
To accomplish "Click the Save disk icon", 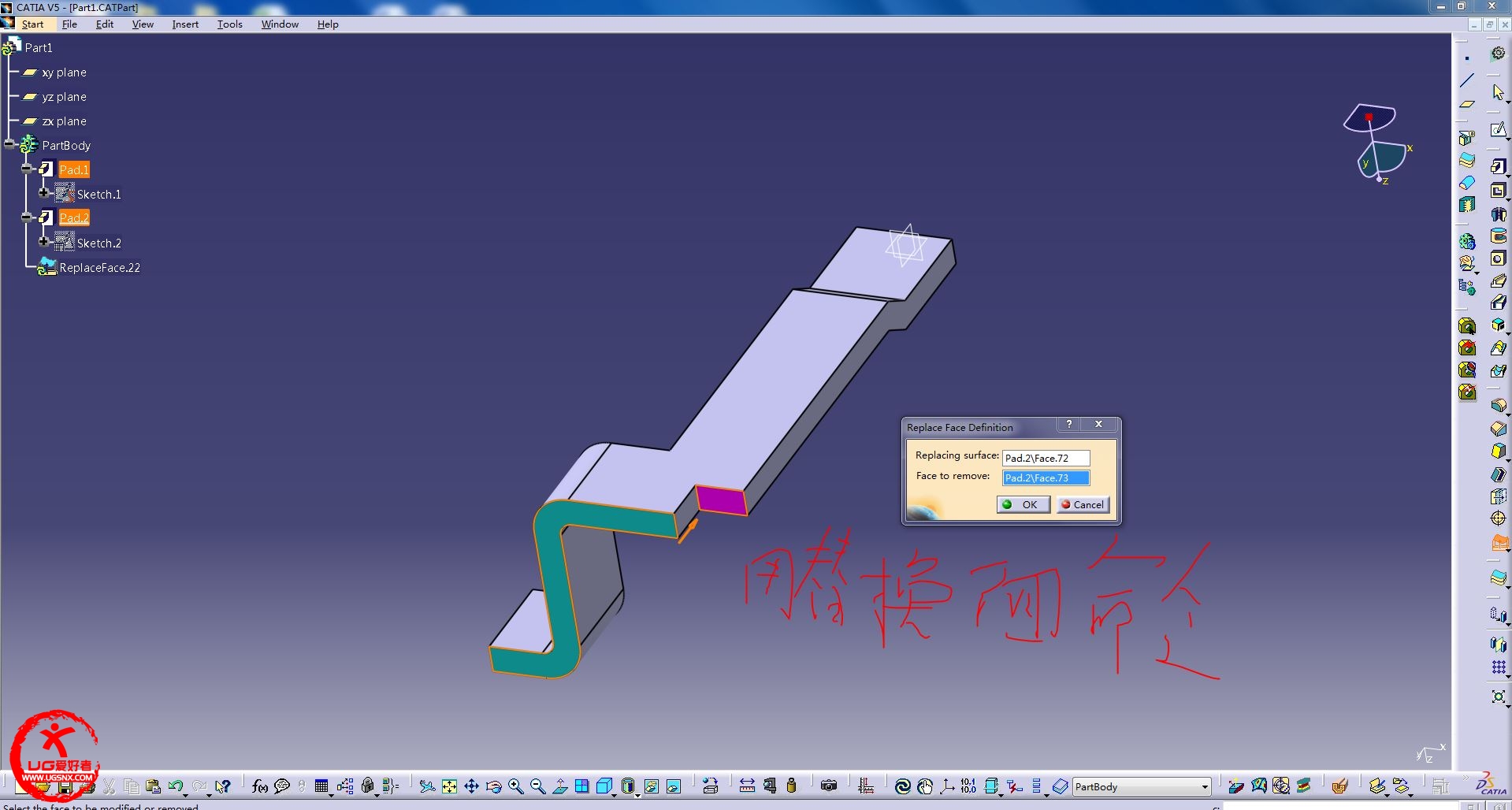I will coord(65,788).
